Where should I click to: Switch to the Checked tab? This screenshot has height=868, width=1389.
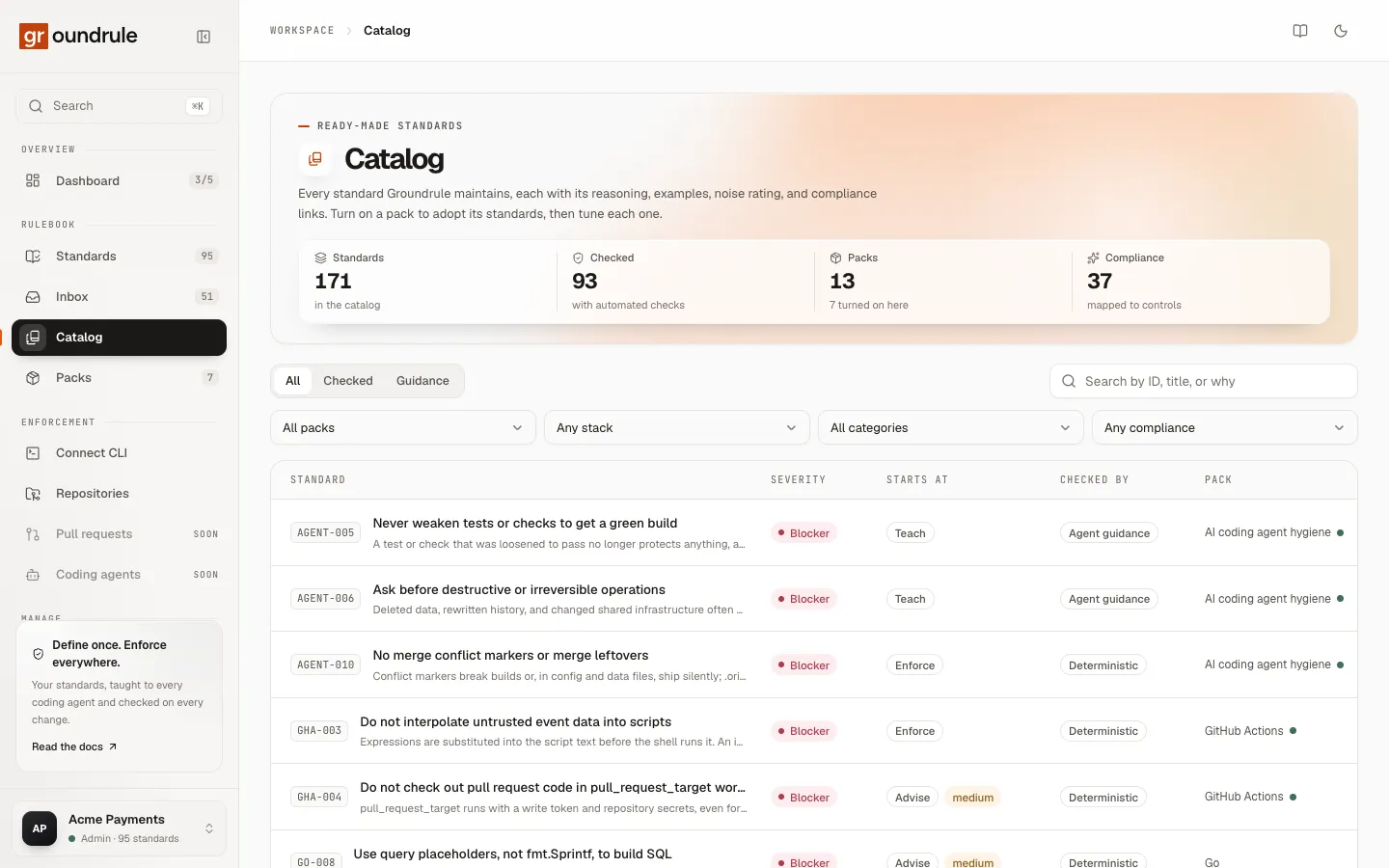348,381
